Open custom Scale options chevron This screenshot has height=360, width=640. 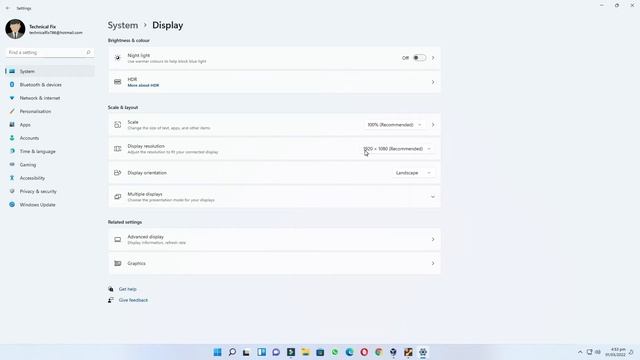point(433,125)
